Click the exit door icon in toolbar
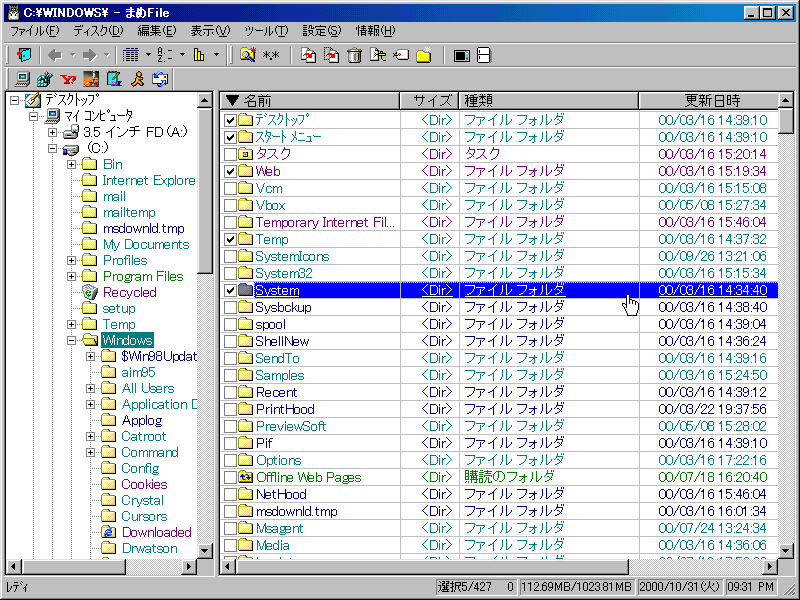The width and height of the screenshot is (800, 600). [23, 55]
